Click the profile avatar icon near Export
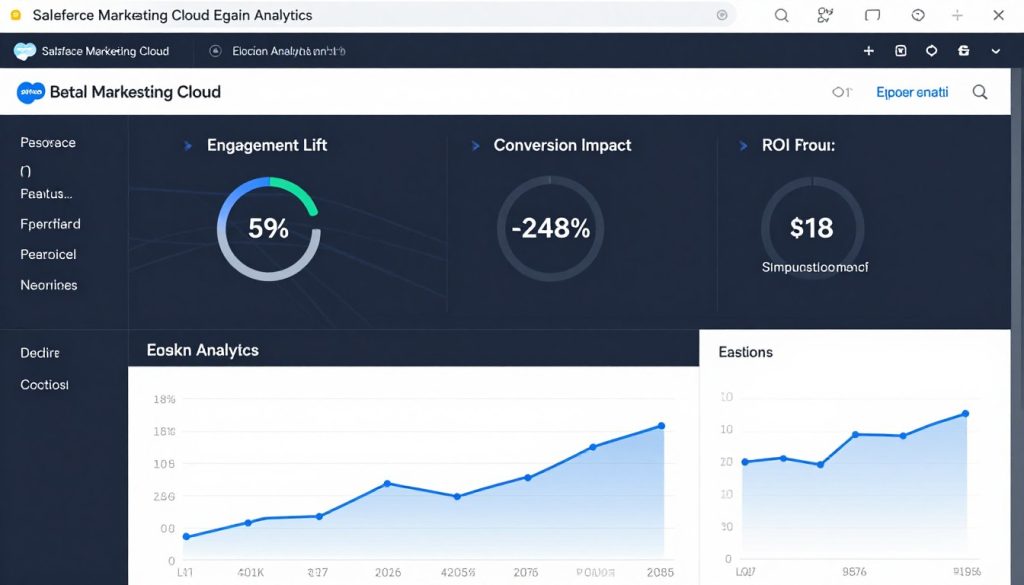Screen dimensions: 1024x585 (841, 91)
